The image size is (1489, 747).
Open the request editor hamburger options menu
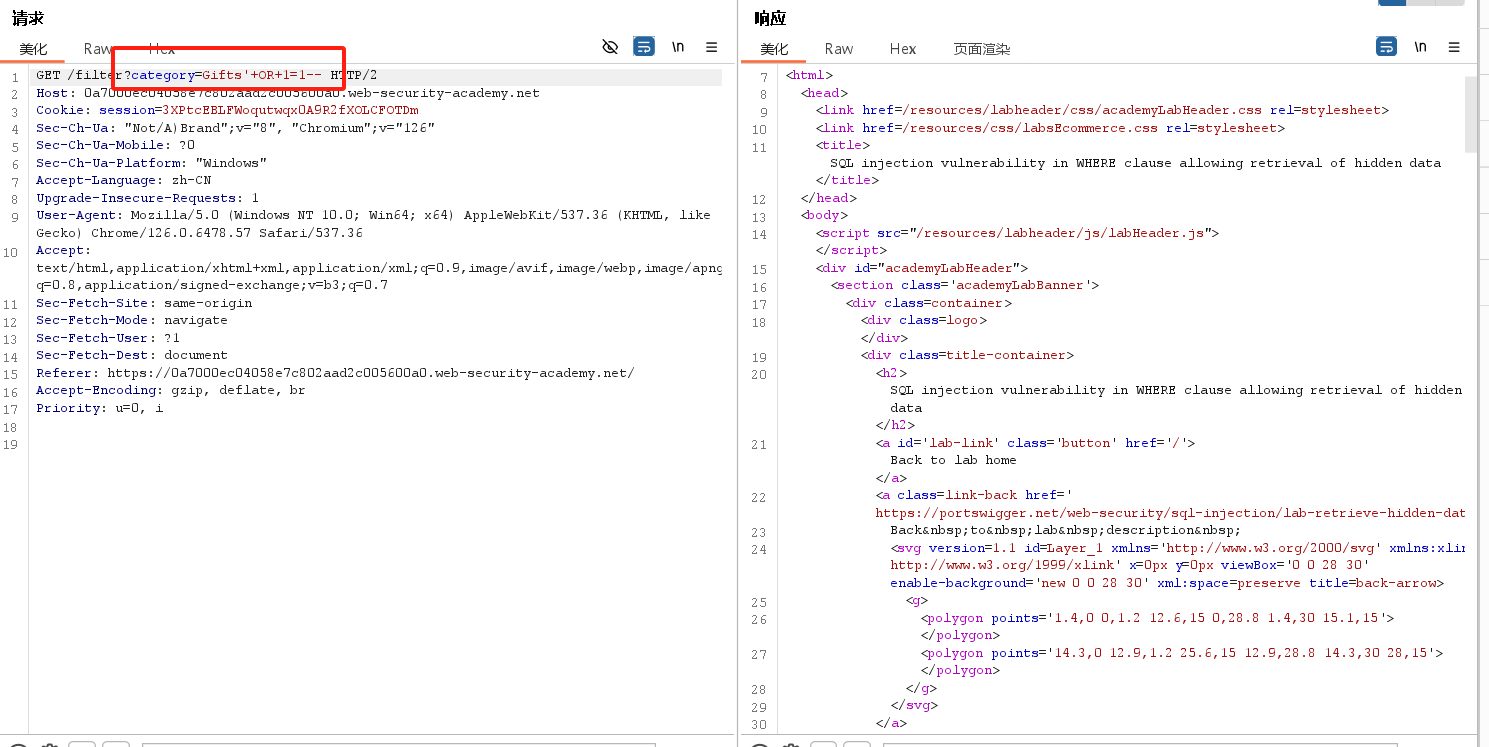pos(712,47)
